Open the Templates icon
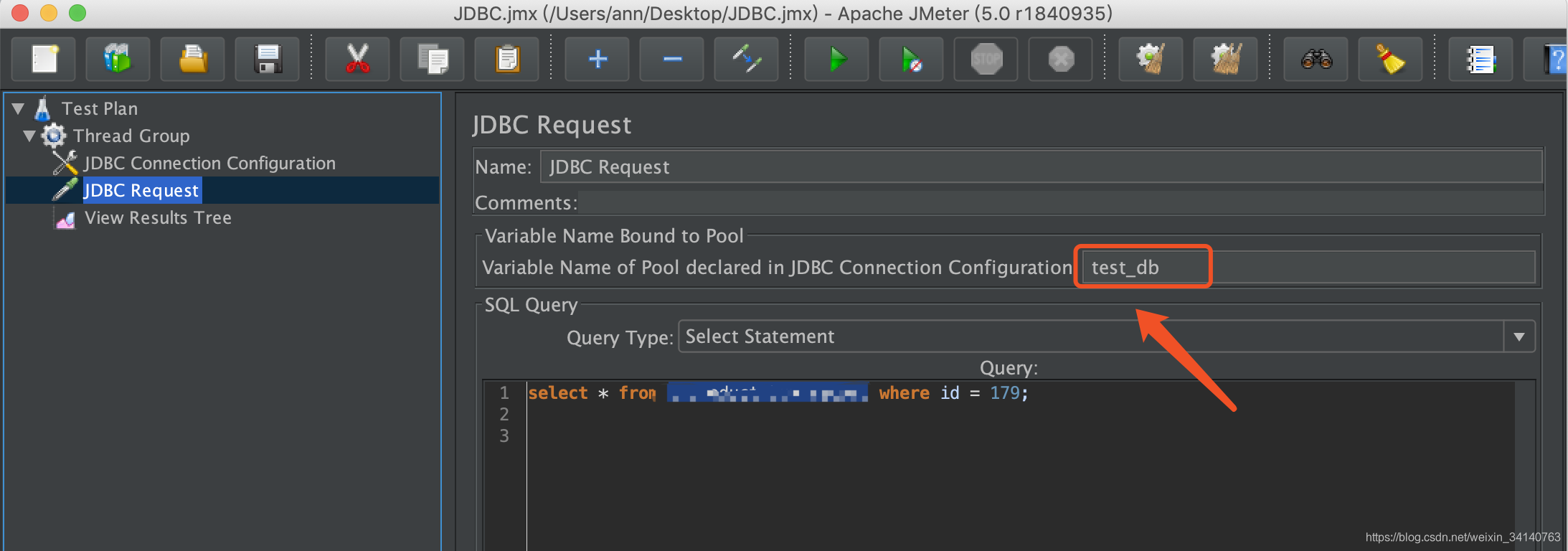This screenshot has height=551, width=1568. (118, 59)
